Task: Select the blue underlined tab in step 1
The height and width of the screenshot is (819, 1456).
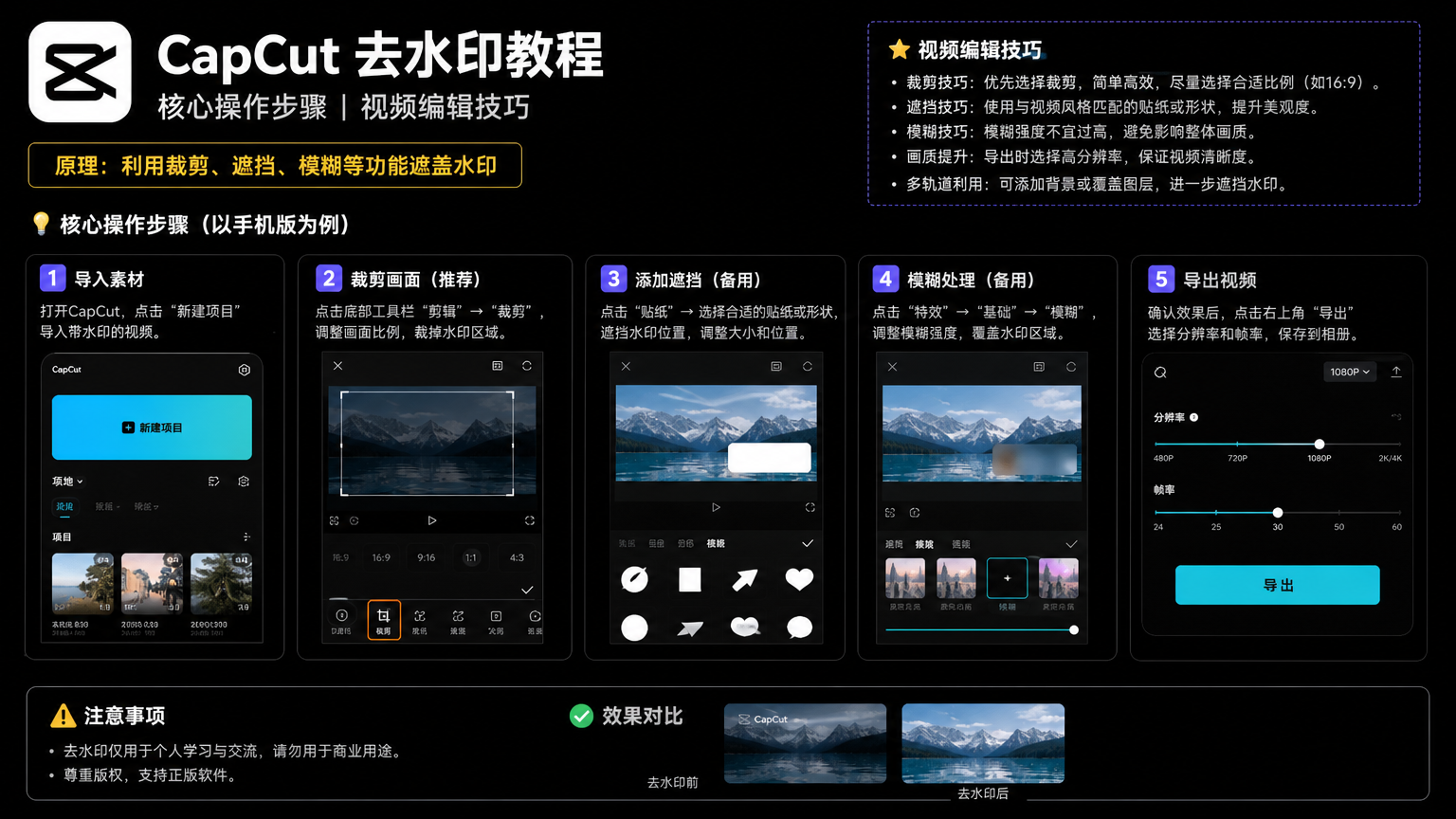Action: (64, 506)
